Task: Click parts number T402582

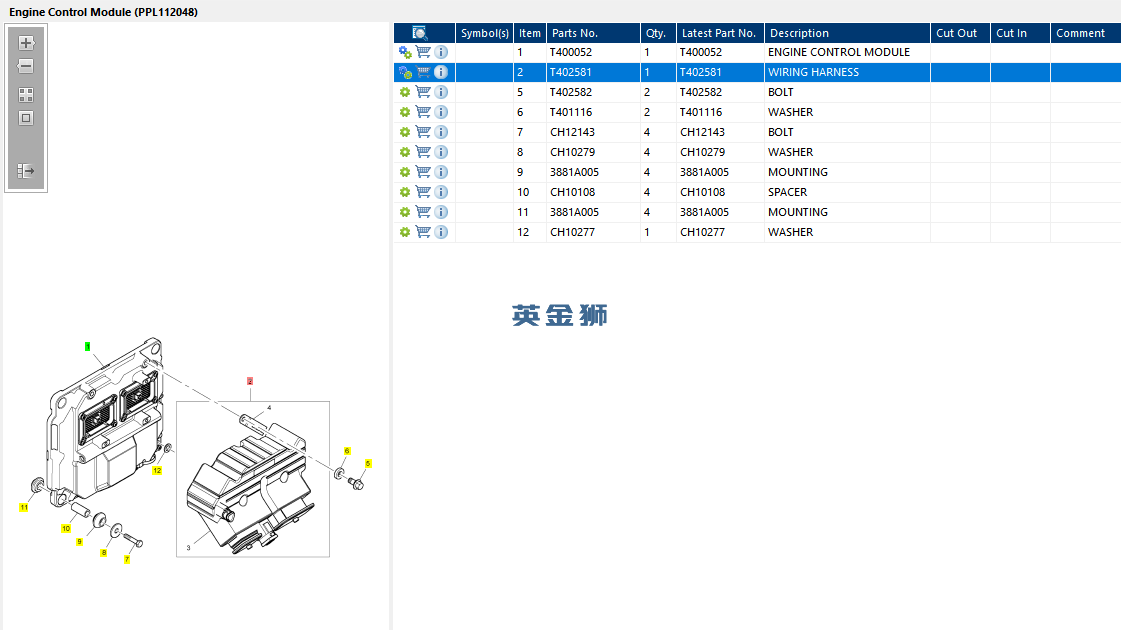Action: [571, 92]
